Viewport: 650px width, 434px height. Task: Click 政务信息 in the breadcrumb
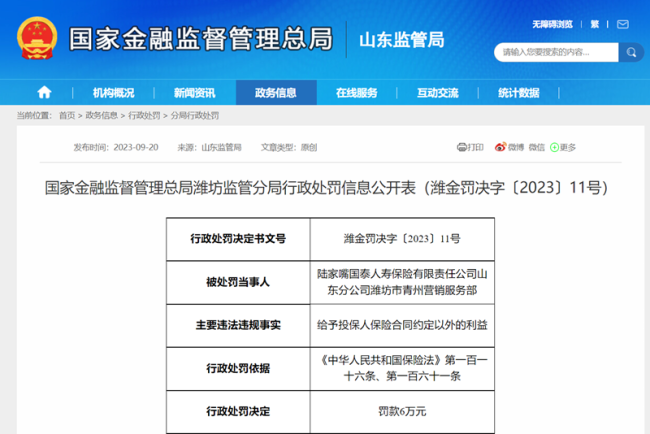tap(102, 116)
